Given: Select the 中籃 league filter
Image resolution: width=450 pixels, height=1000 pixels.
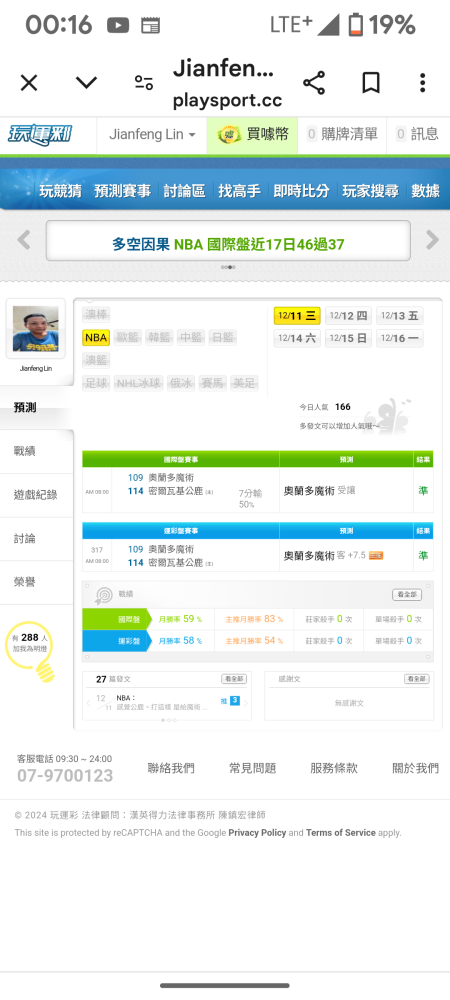Looking at the screenshot, I should 191,337.
